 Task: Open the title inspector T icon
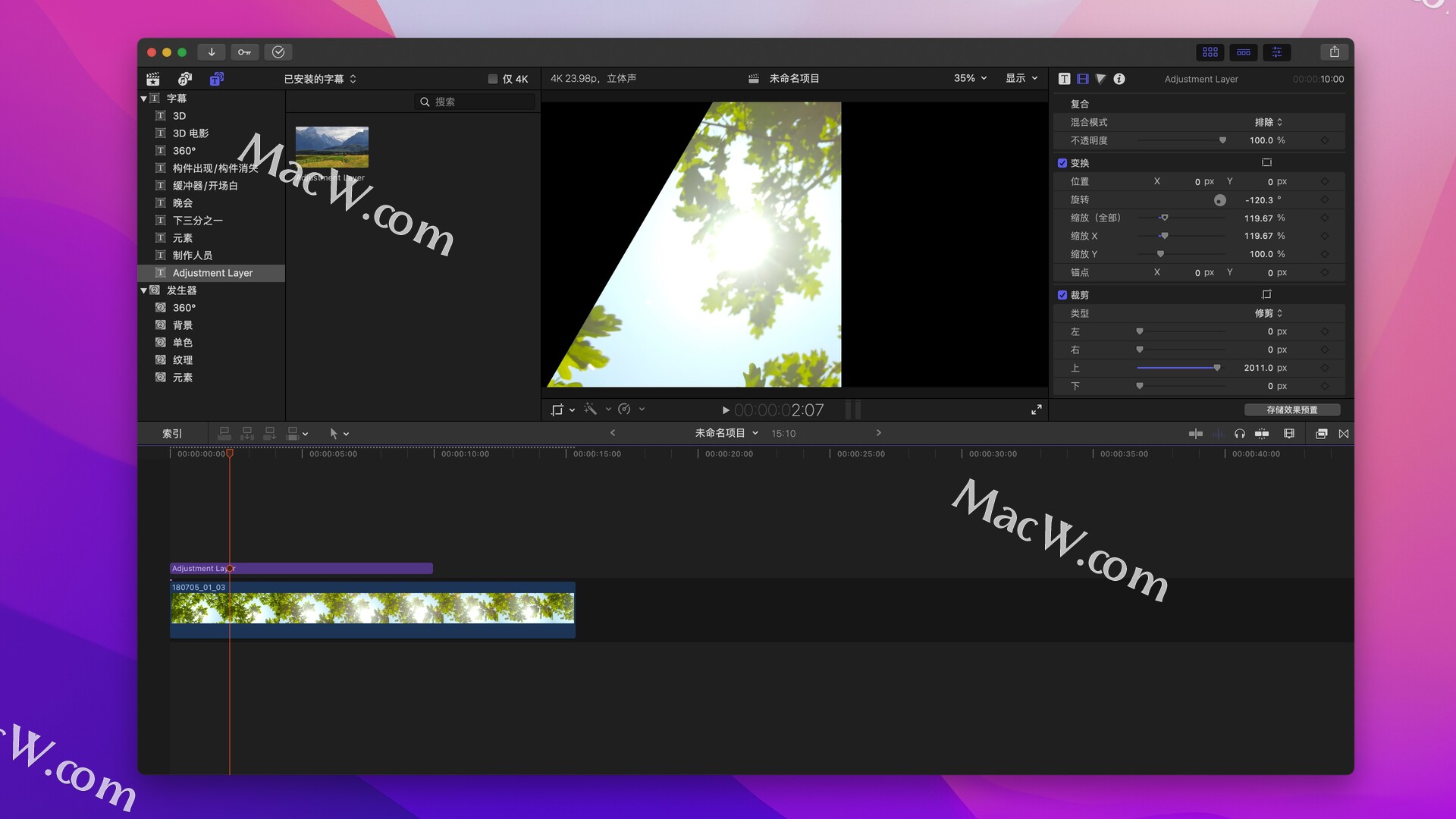click(x=1065, y=79)
